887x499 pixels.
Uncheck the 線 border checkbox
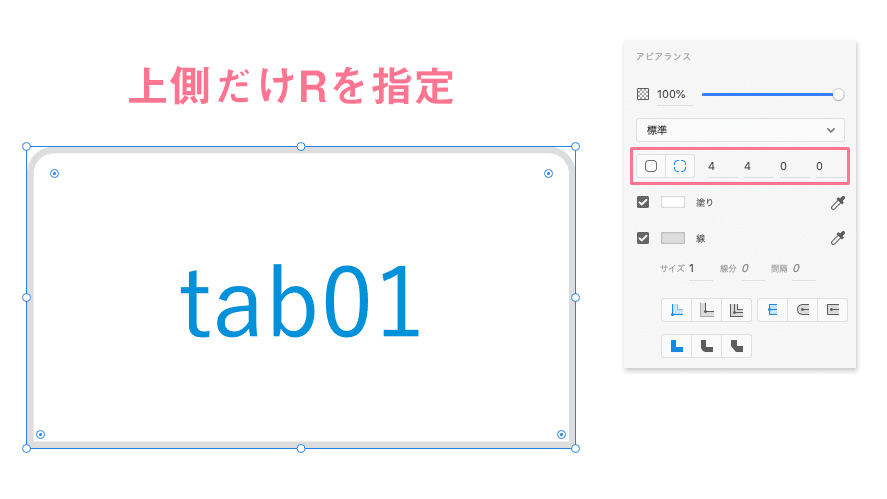643,238
